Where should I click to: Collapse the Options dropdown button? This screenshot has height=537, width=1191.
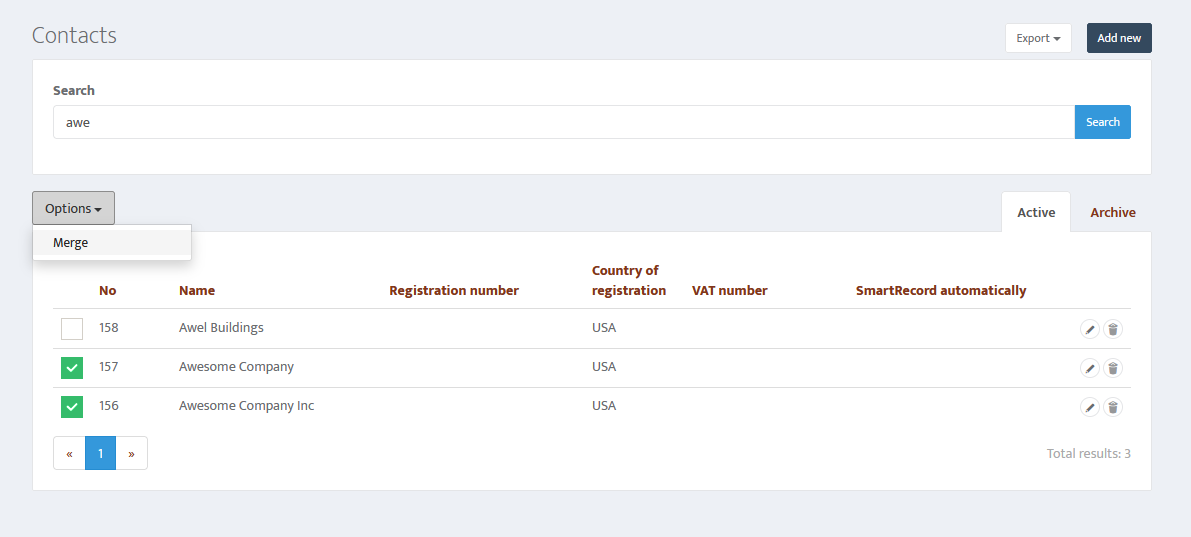[74, 208]
